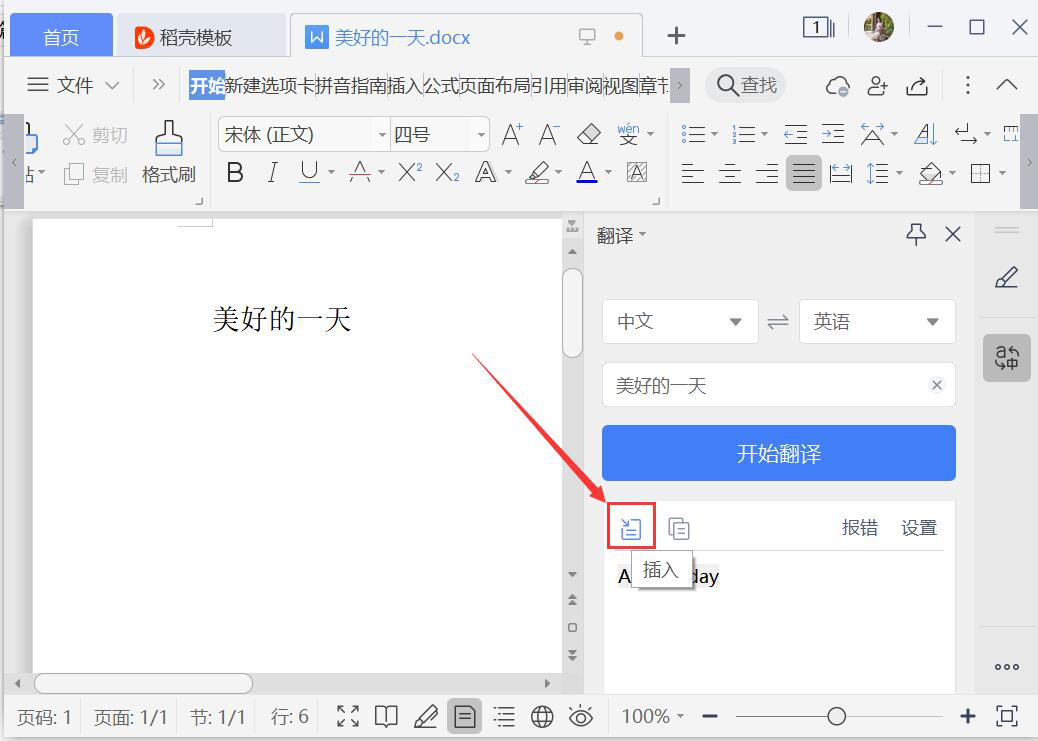Image resolution: width=1038 pixels, height=741 pixels.
Task: Select the Format Painter tool
Action: tap(168, 152)
